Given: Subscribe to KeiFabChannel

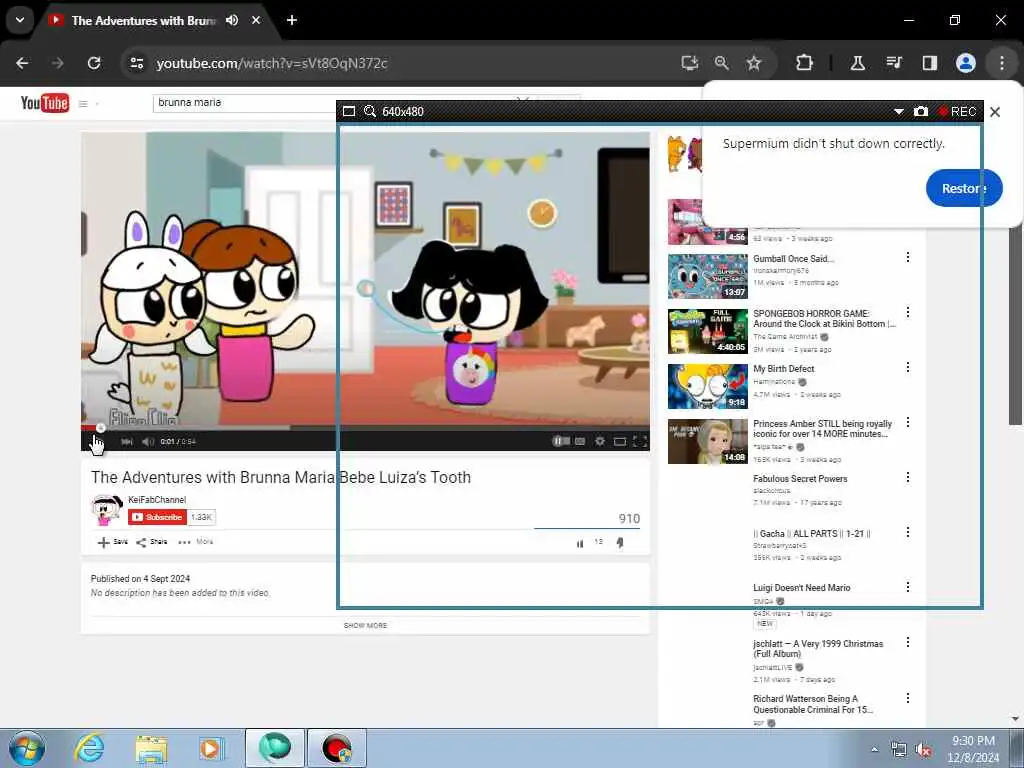Looking at the screenshot, I should (157, 517).
